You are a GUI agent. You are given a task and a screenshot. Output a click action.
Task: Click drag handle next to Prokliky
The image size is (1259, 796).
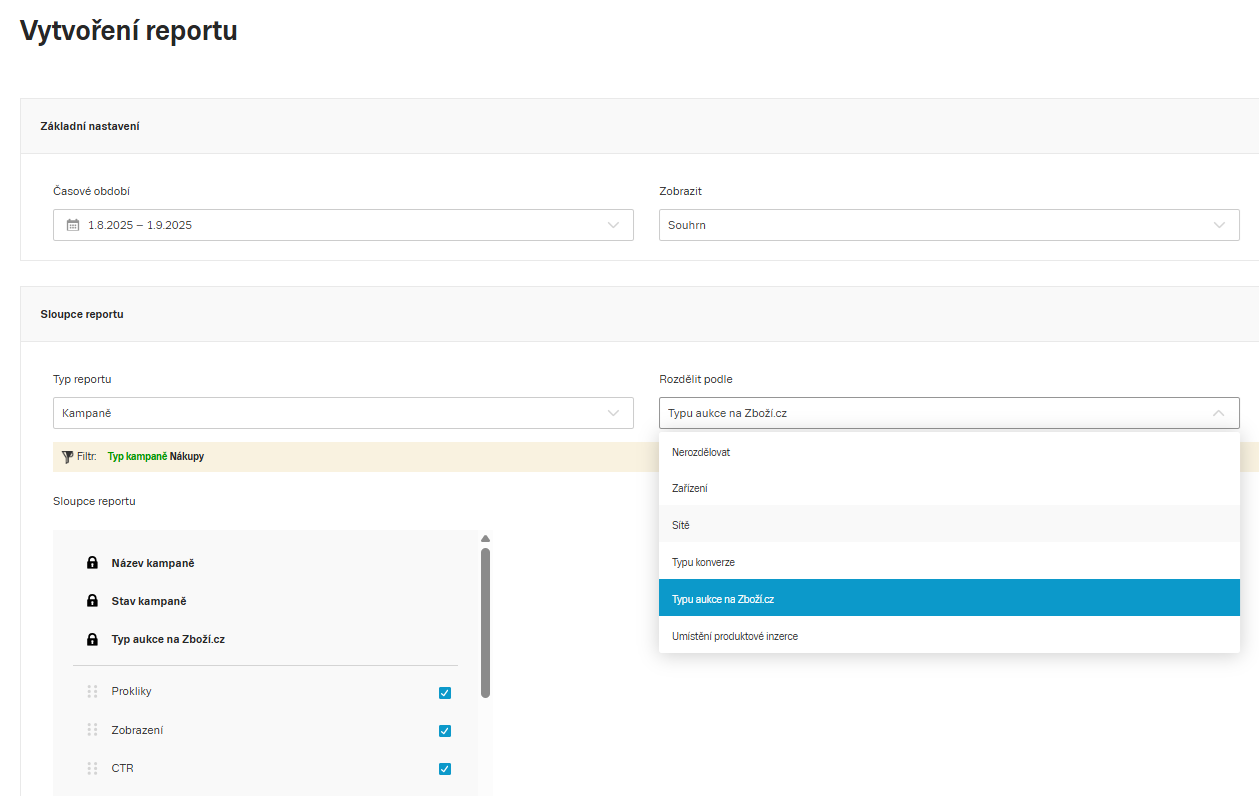click(92, 692)
